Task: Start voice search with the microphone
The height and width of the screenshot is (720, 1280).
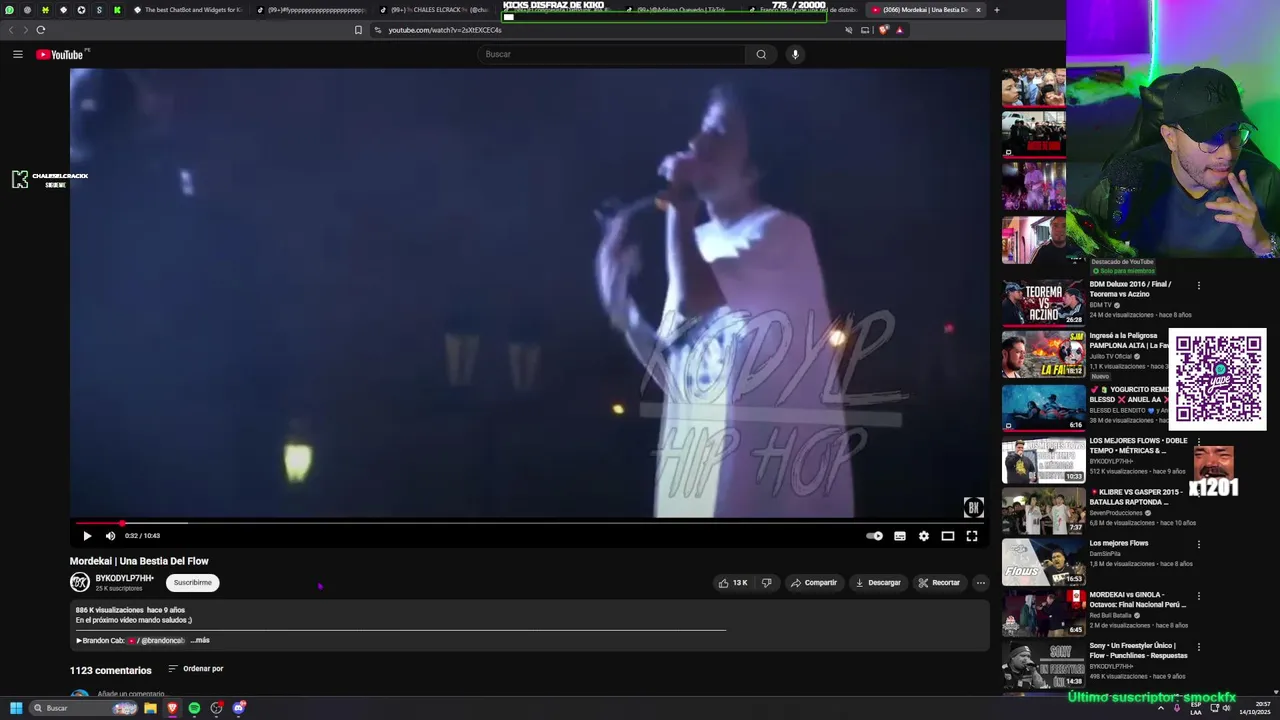Action: [x=795, y=54]
